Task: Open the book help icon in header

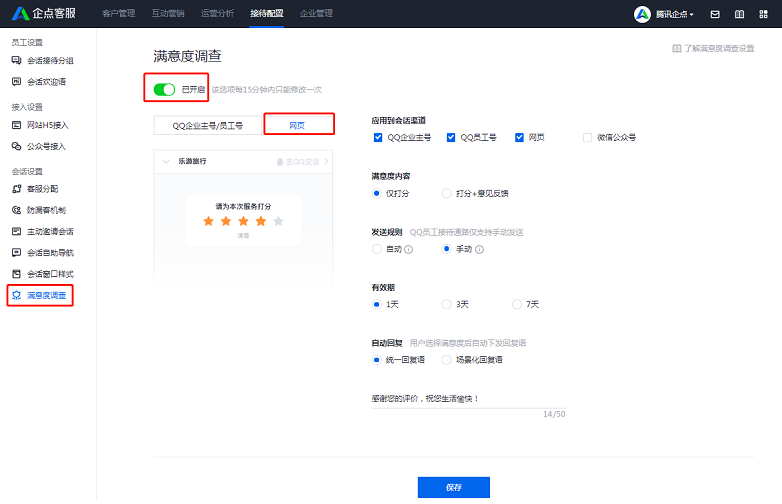Action: coord(739,14)
